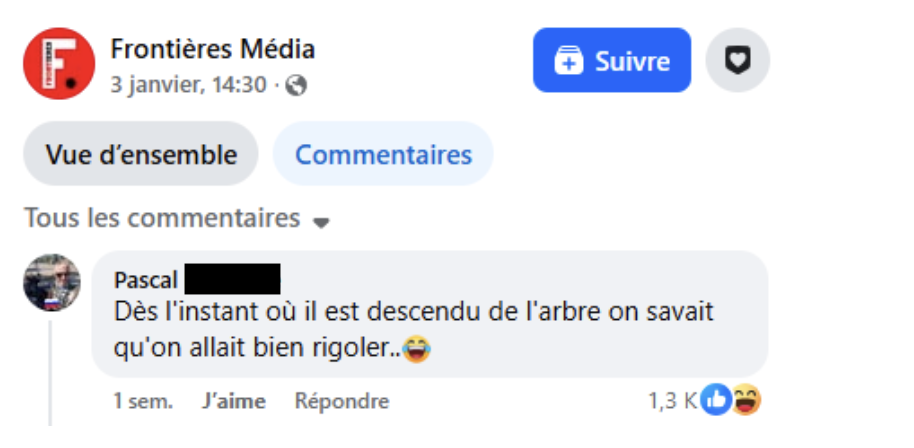914x448 pixels.
Task: Open the Tous les commentaires filter
Action: click(162, 217)
